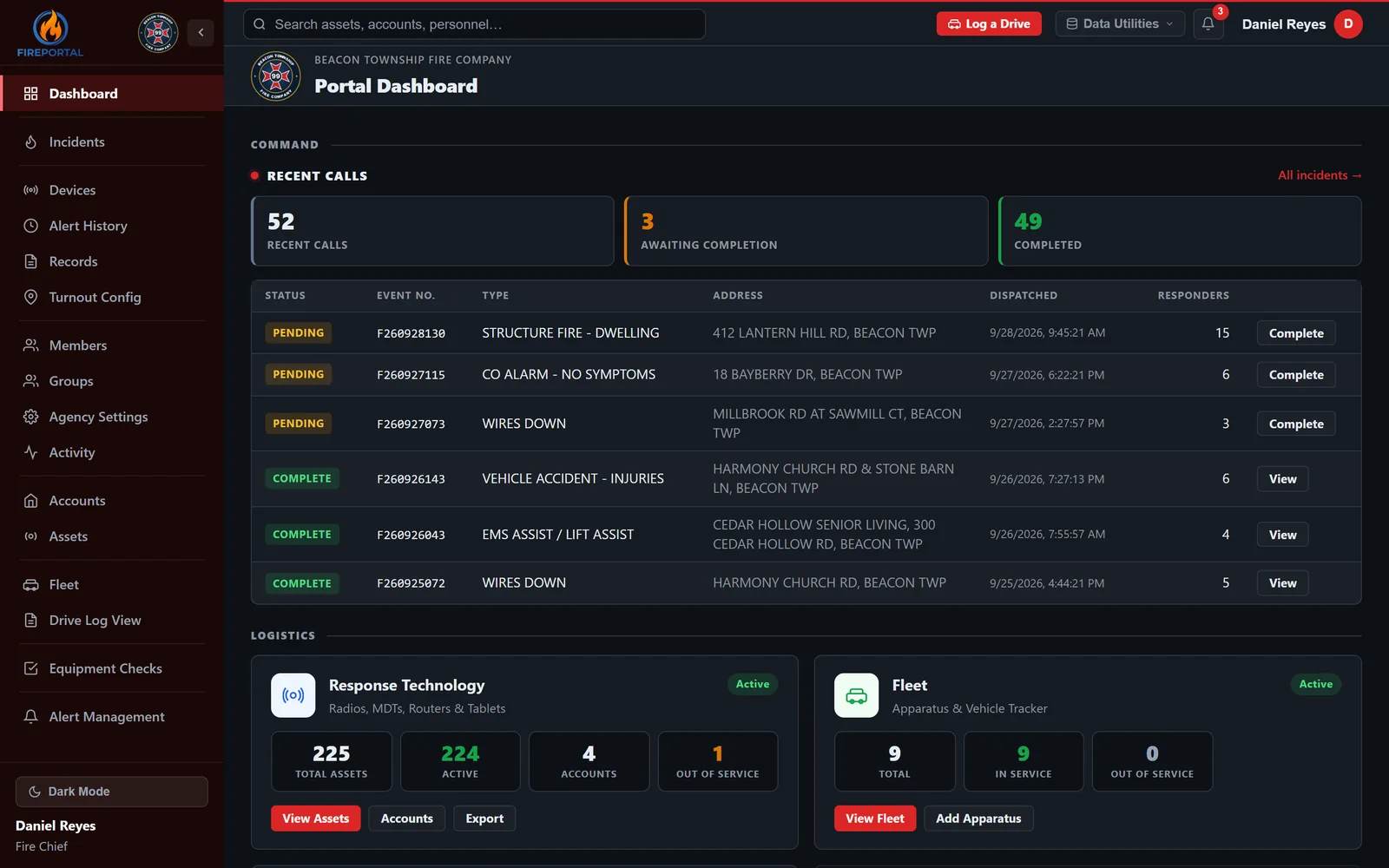This screenshot has height=868, width=1389.
Task: Collapse the sidebar with the chevron button
Action: coord(201,33)
